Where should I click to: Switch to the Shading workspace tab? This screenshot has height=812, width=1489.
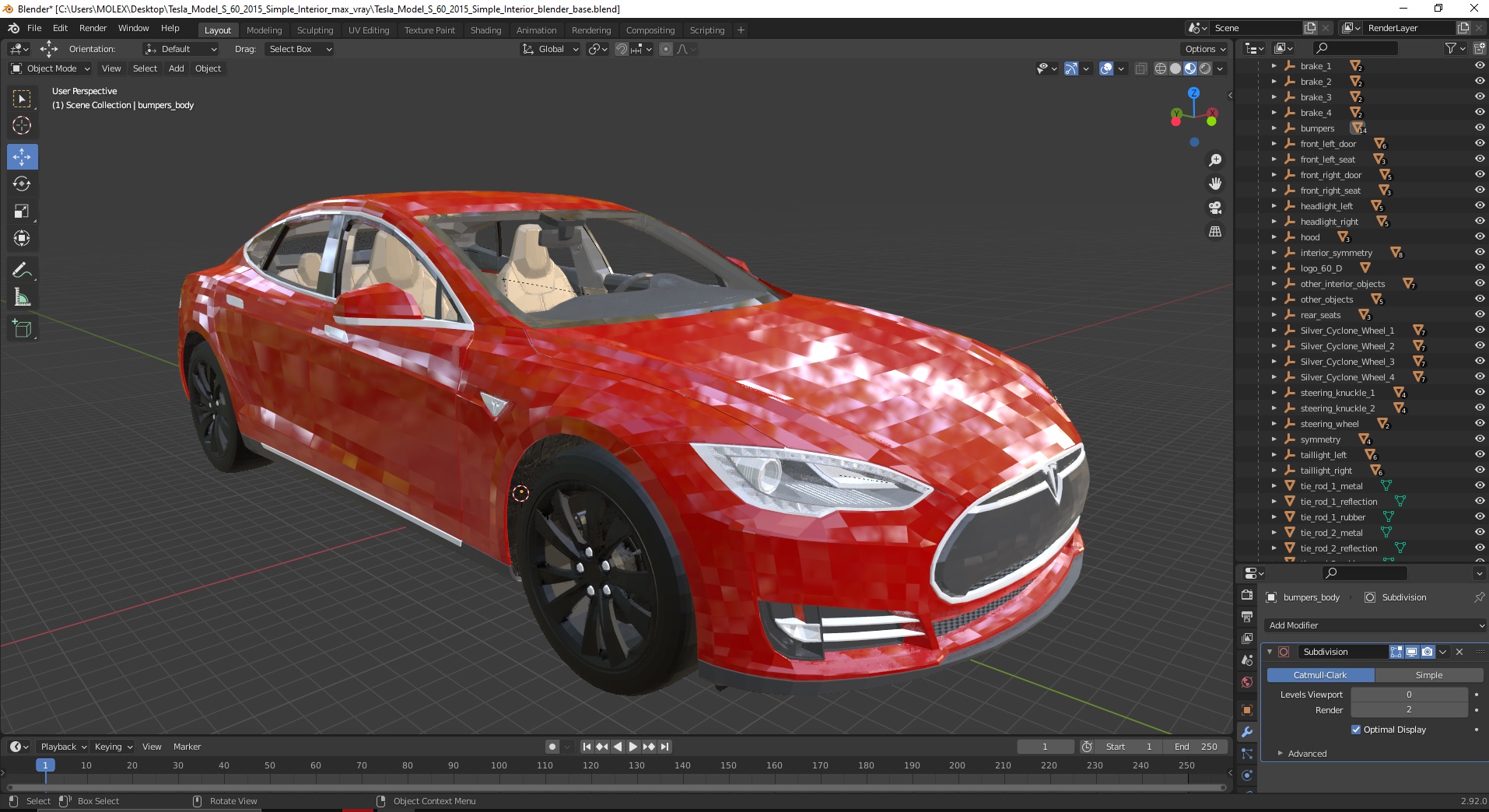pyautogui.click(x=485, y=30)
